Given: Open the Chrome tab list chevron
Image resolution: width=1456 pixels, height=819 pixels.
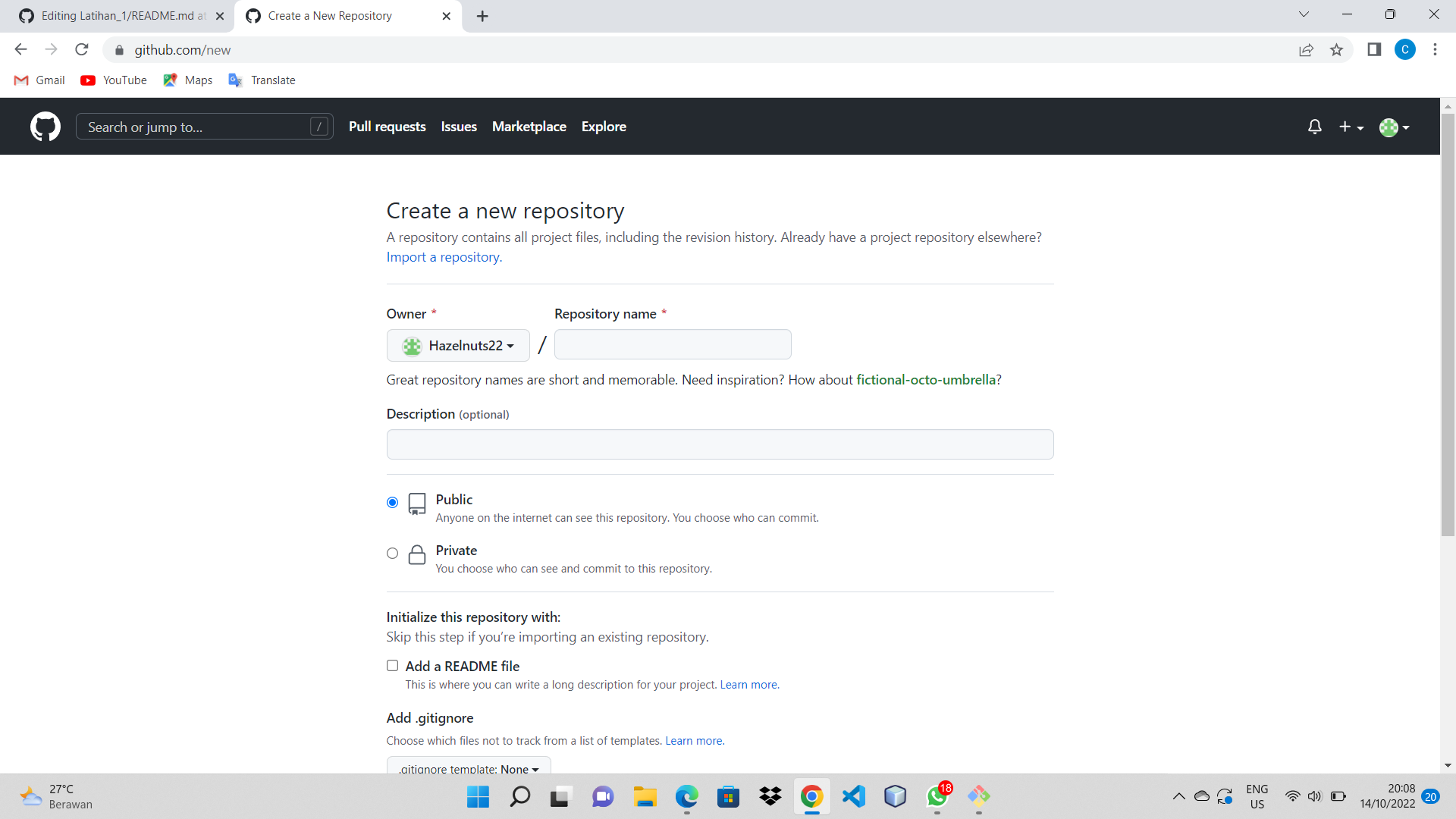Looking at the screenshot, I should [x=1303, y=14].
